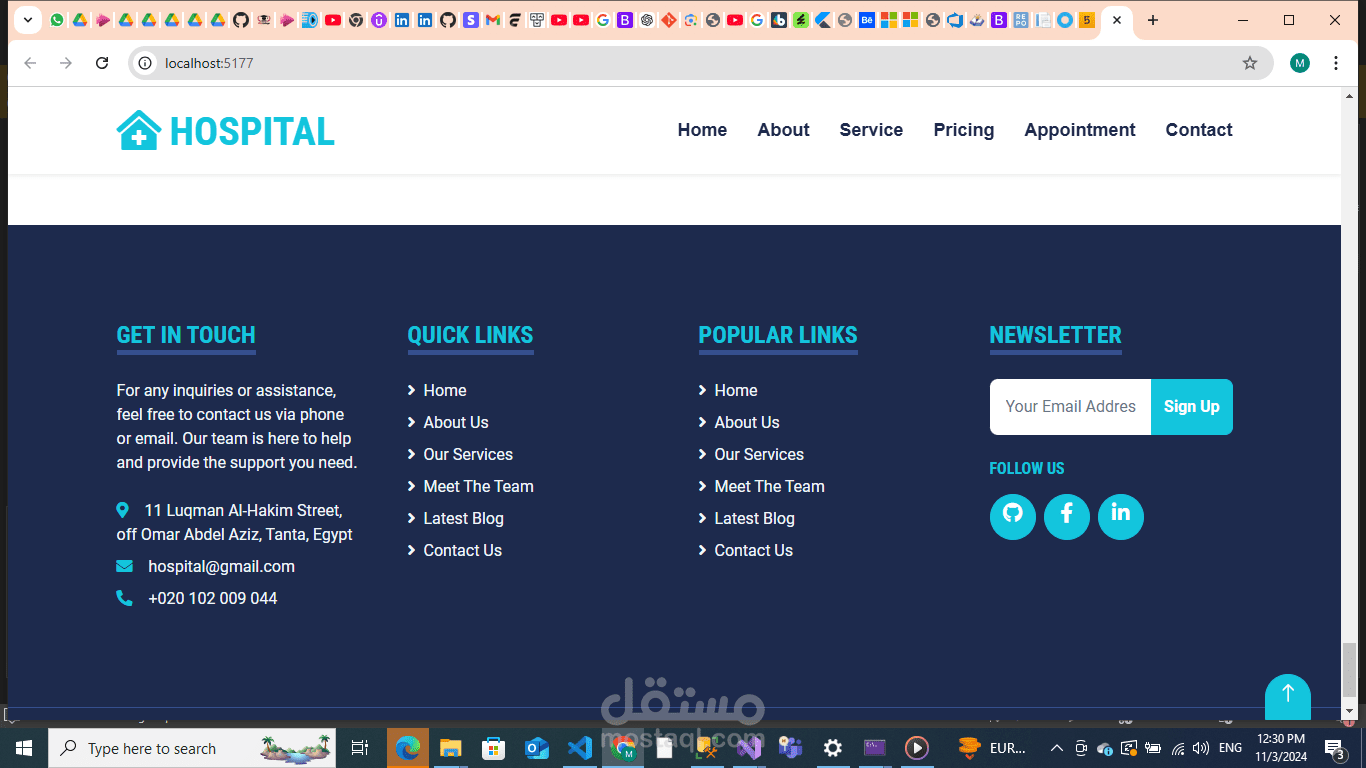Click the volume icon in the system tray
Viewport: 1366px width, 768px height.
1201,748
